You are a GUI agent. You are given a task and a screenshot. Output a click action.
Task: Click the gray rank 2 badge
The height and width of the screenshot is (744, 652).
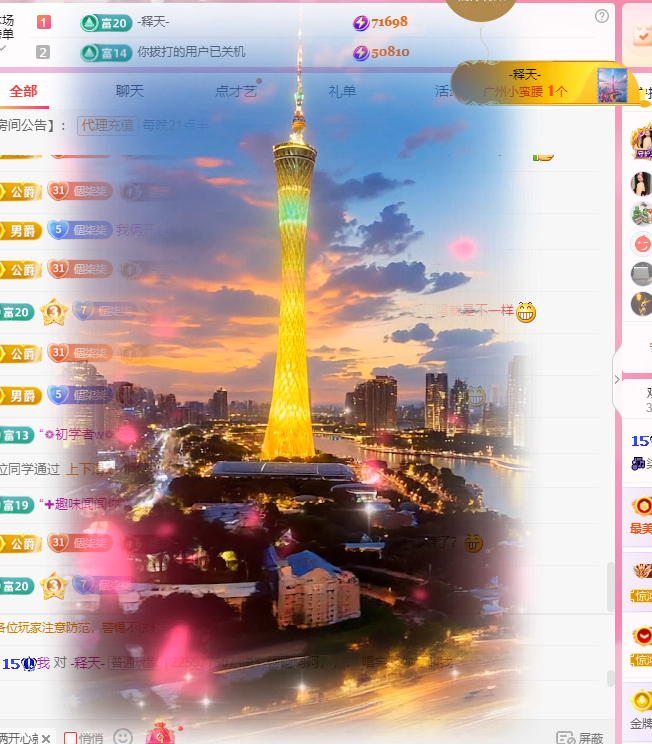(43, 52)
